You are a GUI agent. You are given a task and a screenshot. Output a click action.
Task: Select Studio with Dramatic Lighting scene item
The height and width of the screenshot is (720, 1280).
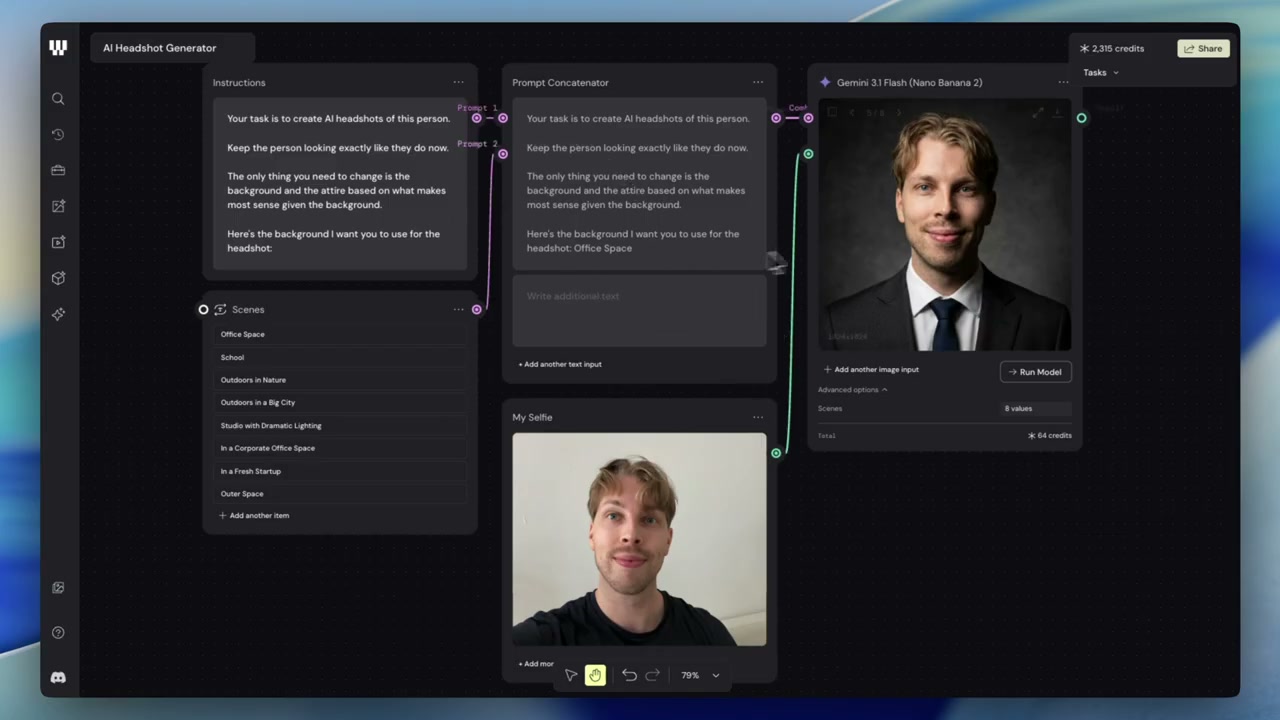(x=340, y=425)
